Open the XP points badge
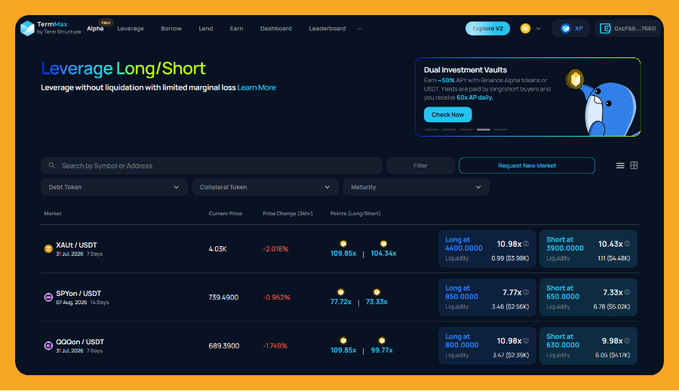The image size is (679, 391). (571, 29)
